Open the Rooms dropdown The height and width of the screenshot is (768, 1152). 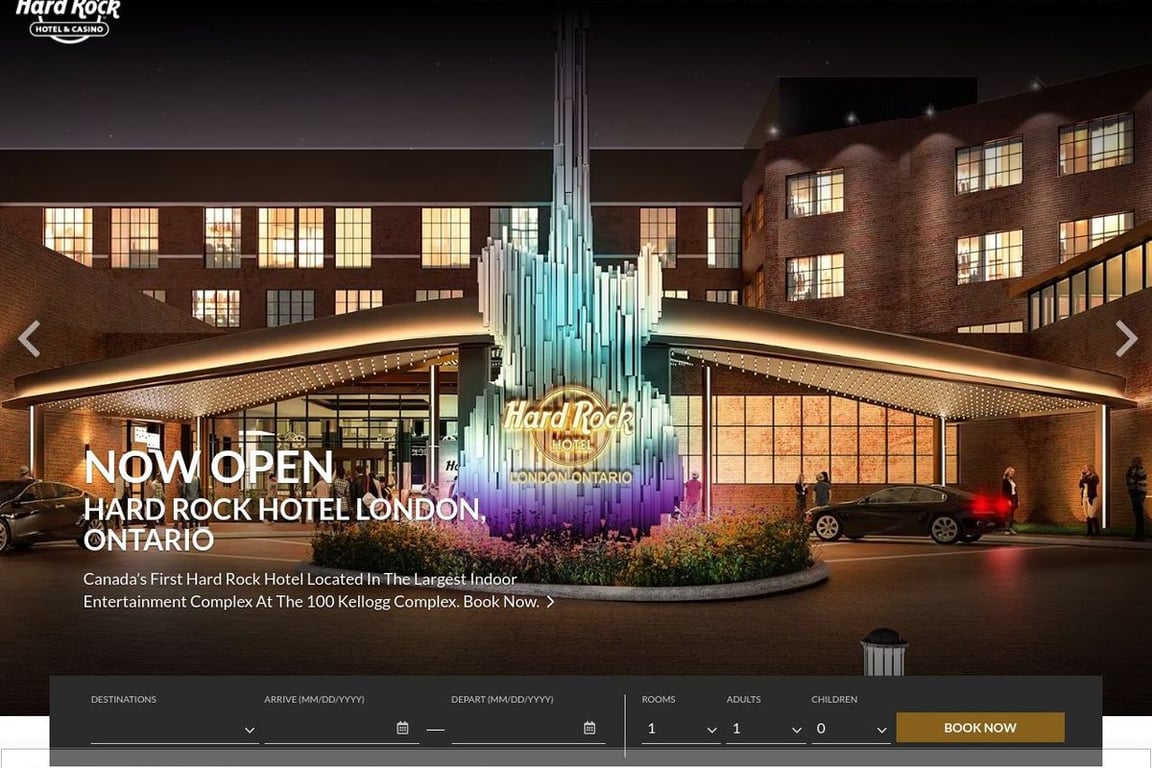click(680, 729)
